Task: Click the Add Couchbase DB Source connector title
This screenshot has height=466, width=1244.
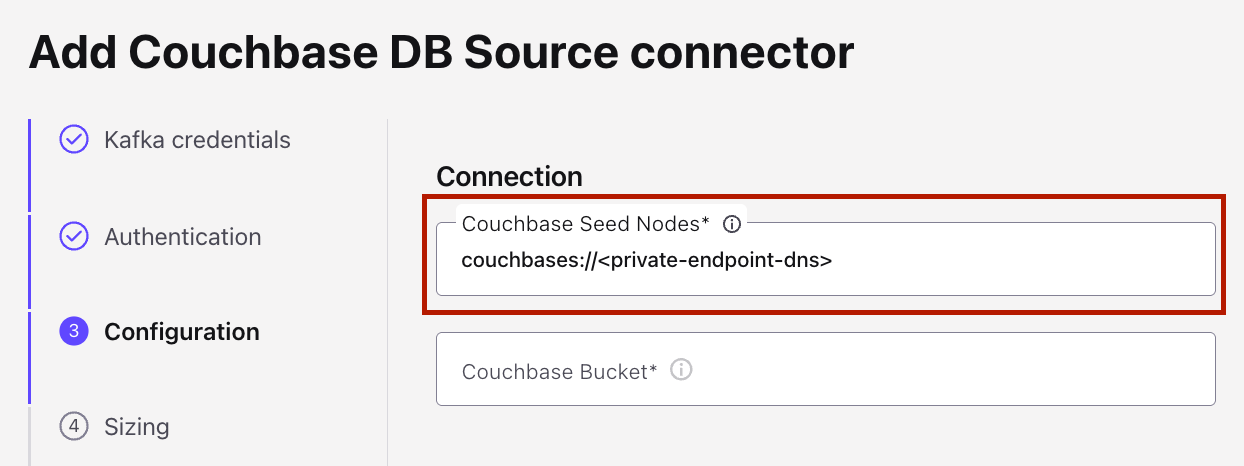Action: click(x=441, y=52)
